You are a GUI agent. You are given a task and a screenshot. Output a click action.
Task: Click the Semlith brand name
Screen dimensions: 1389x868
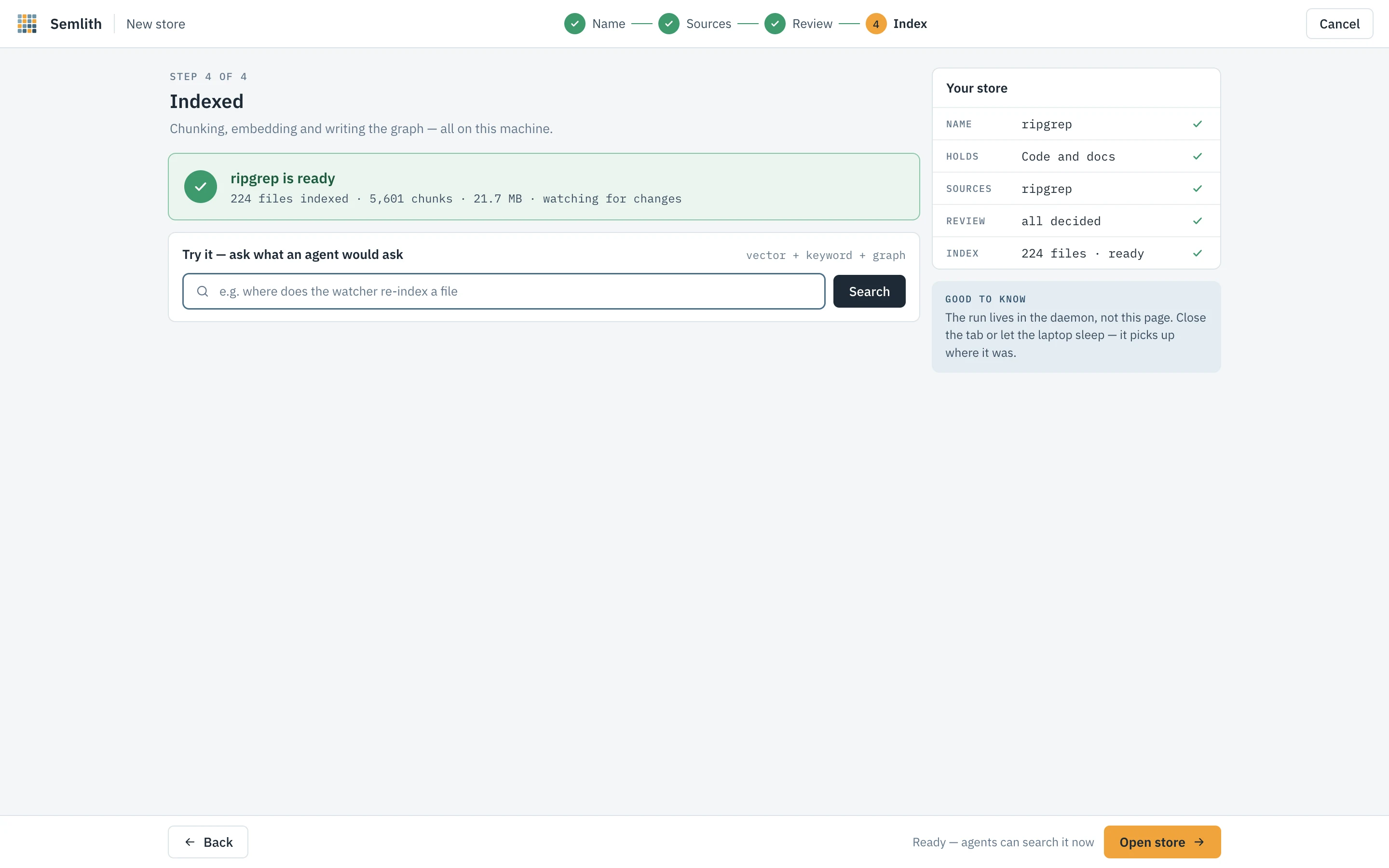[76, 24]
